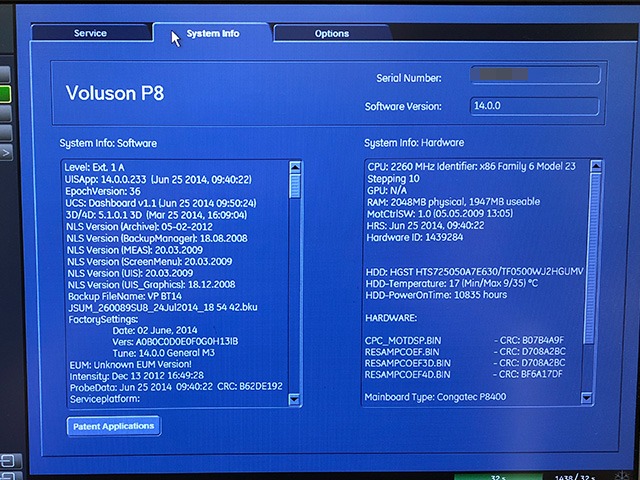Viewport: 640px width, 480px height.
Task: Select the 'EpochVersion: 36' line
Action: click(103, 191)
